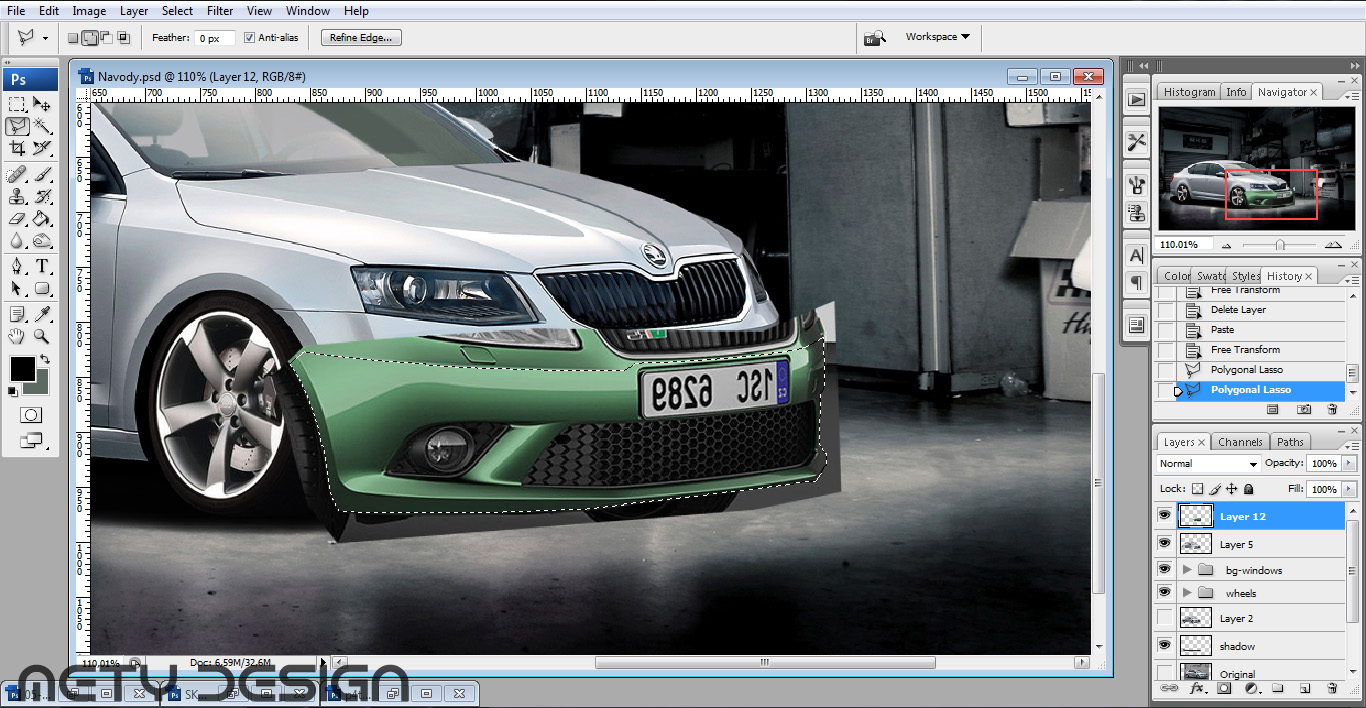
Task: Click the Refine Edge button
Action: click(362, 38)
